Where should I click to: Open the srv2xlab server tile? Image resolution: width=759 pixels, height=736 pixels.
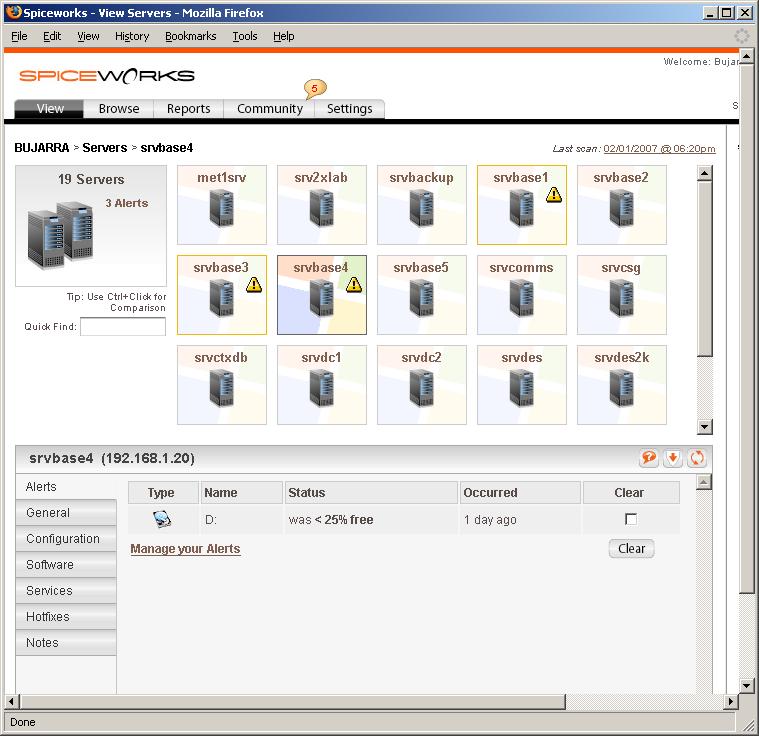point(321,205)
